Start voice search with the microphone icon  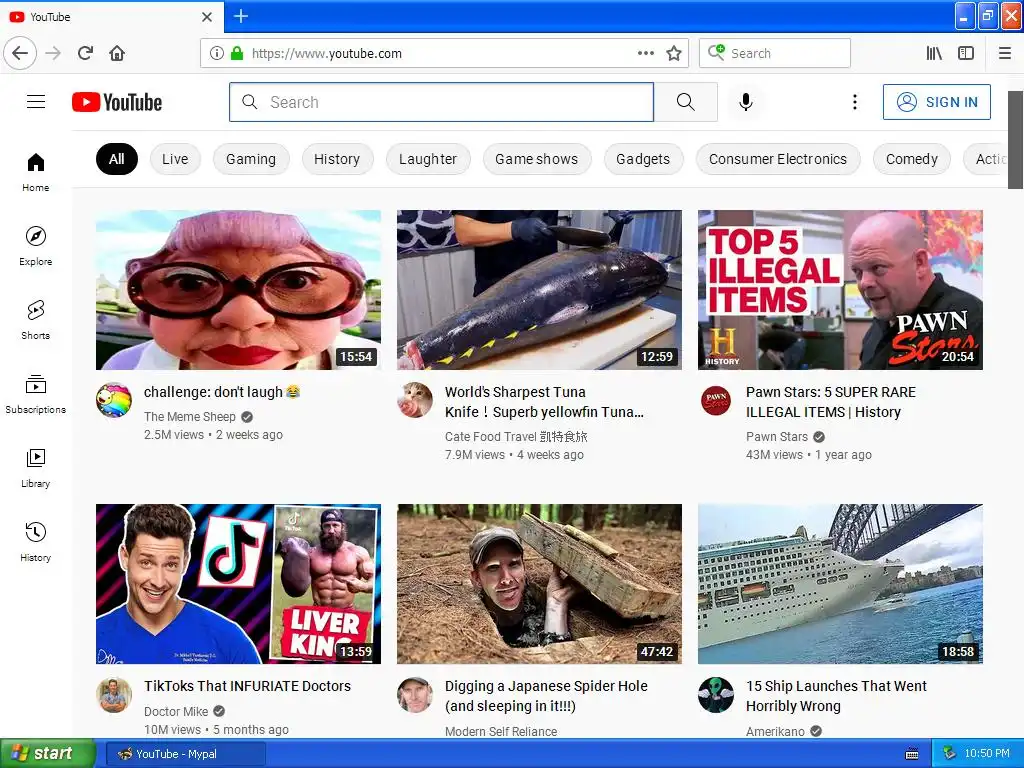point(746,102)
